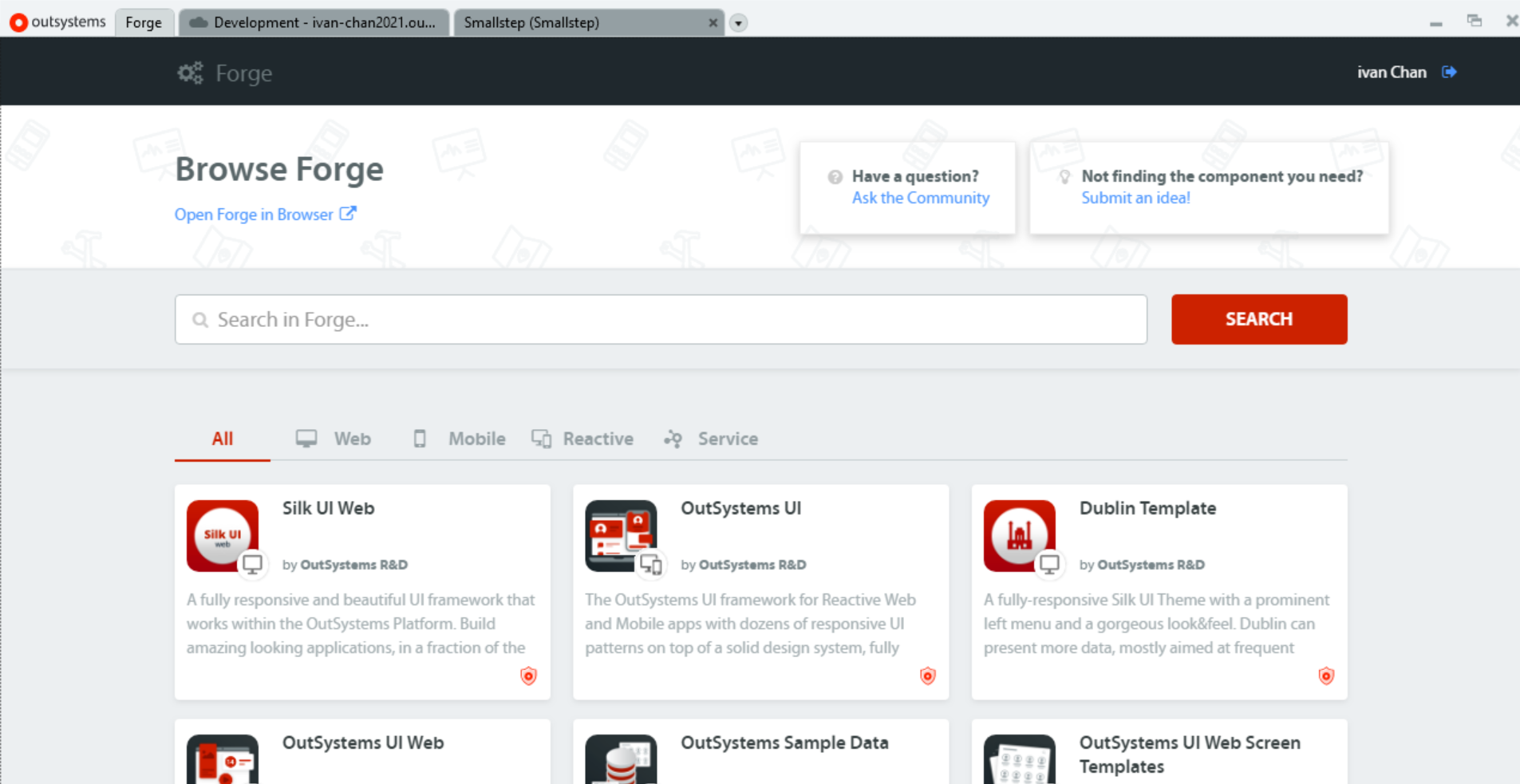Screen dimensions: 1520x784
Task: Click the Ask the Community link
Action: tap(921, 198)
